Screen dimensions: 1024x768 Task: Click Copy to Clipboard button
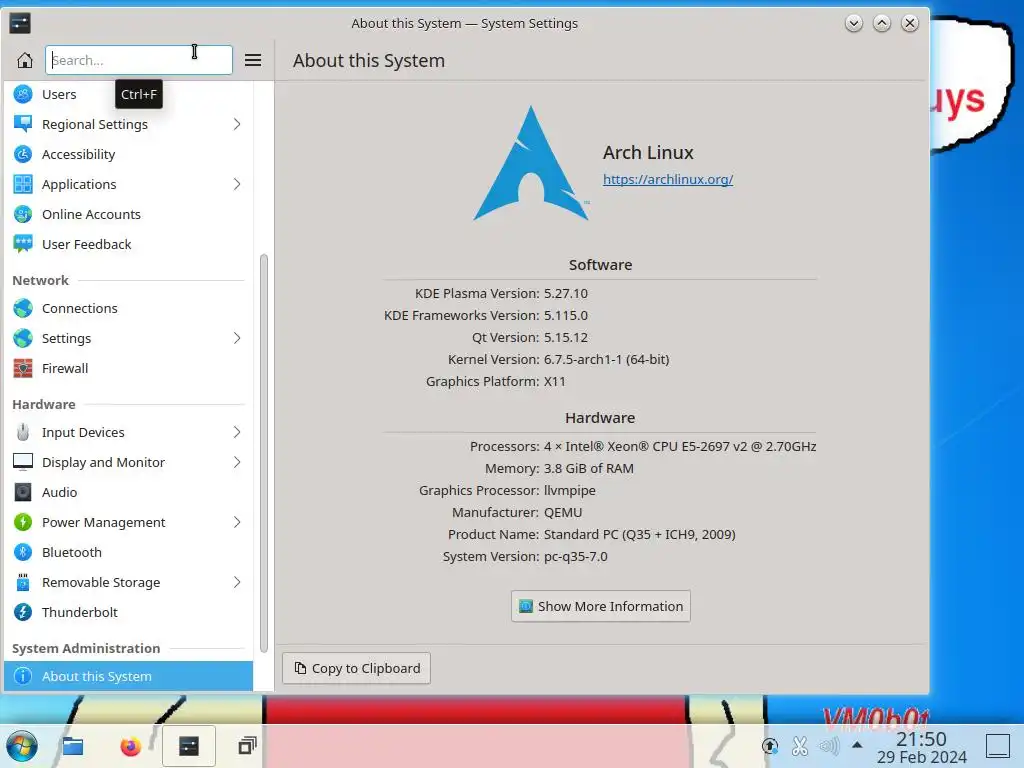pos(356,668)
